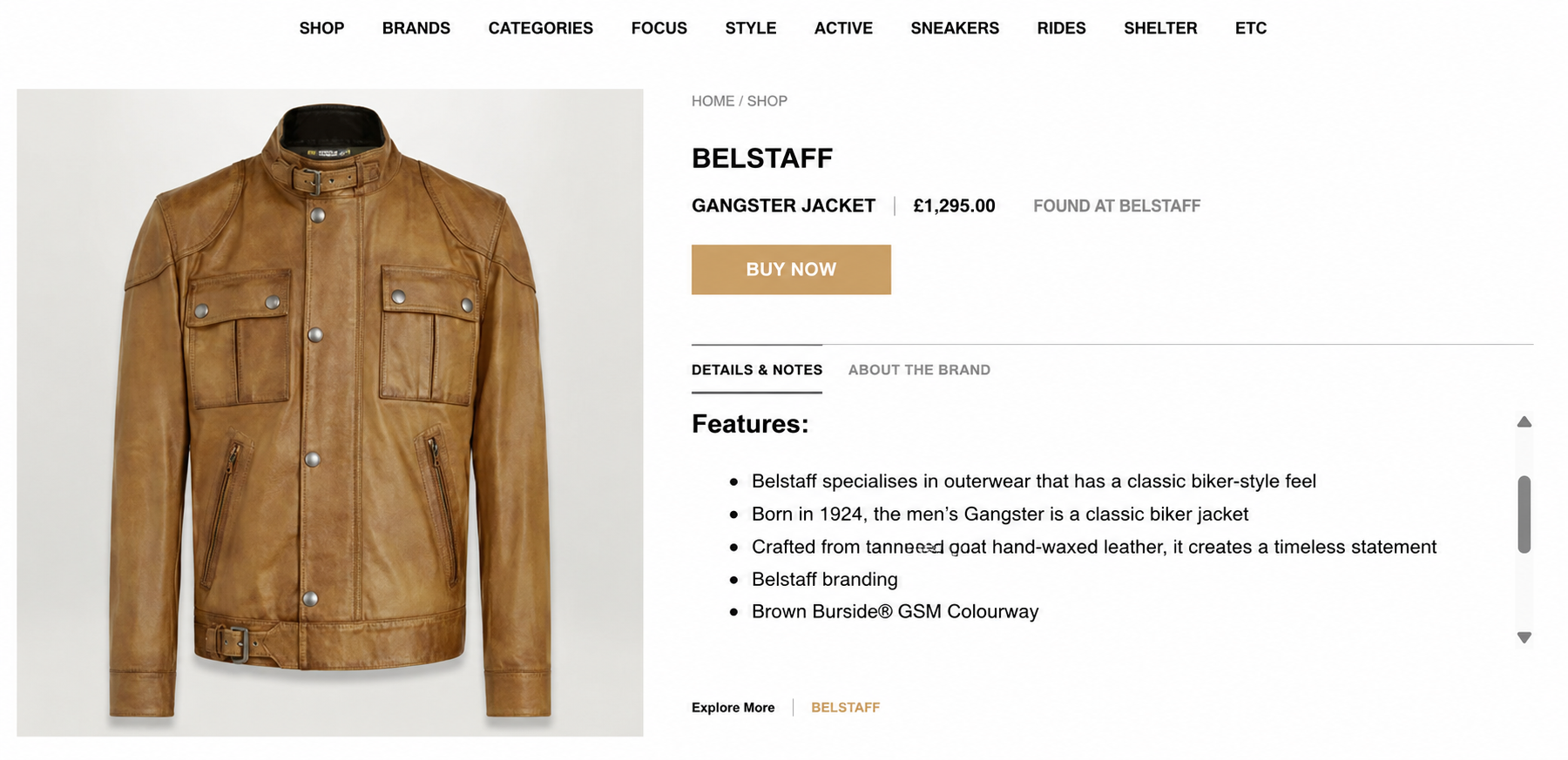Click the BUY NOW button
The width and height of the screenshot is (1568, 760).
791,269
